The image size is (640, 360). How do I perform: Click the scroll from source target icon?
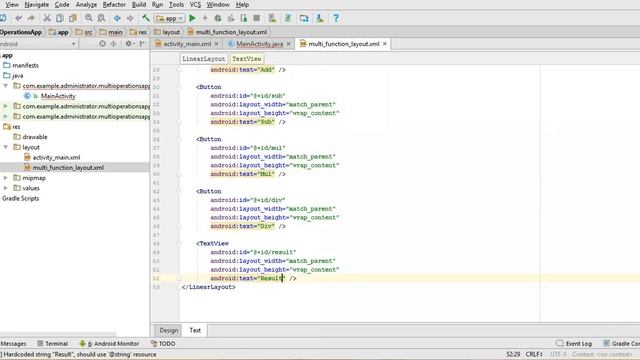point(102,44)
